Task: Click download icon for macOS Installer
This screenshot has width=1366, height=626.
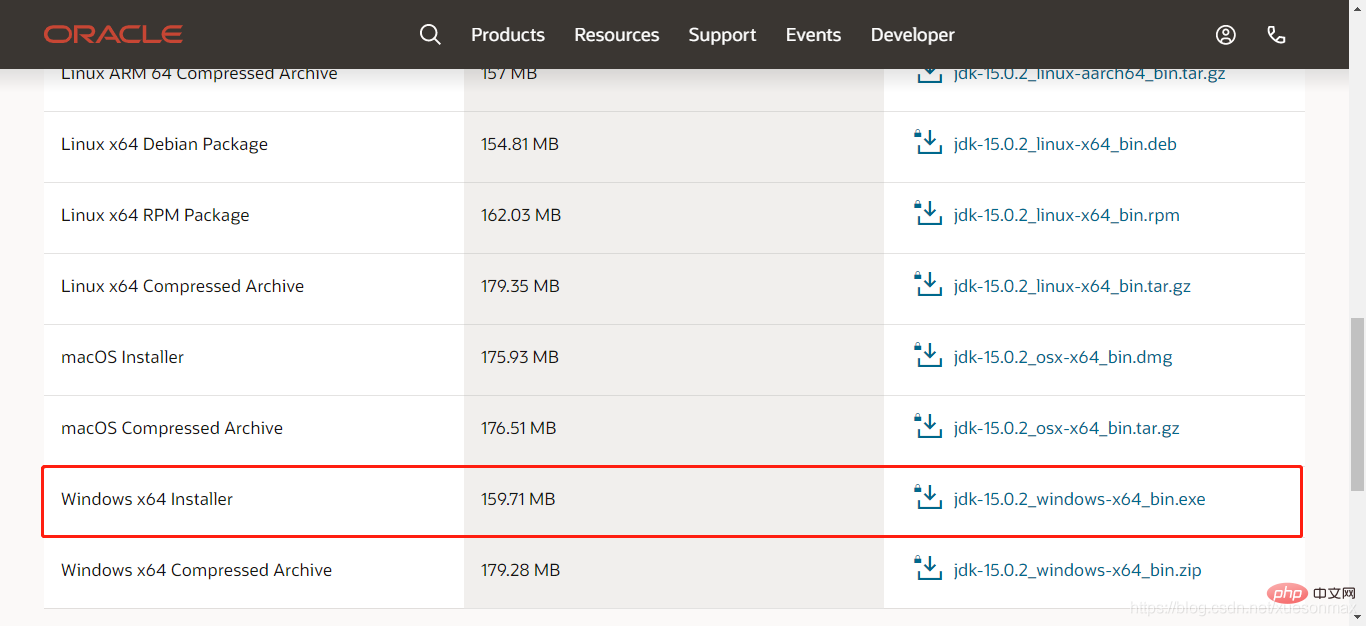Action: tap(929, 356)
